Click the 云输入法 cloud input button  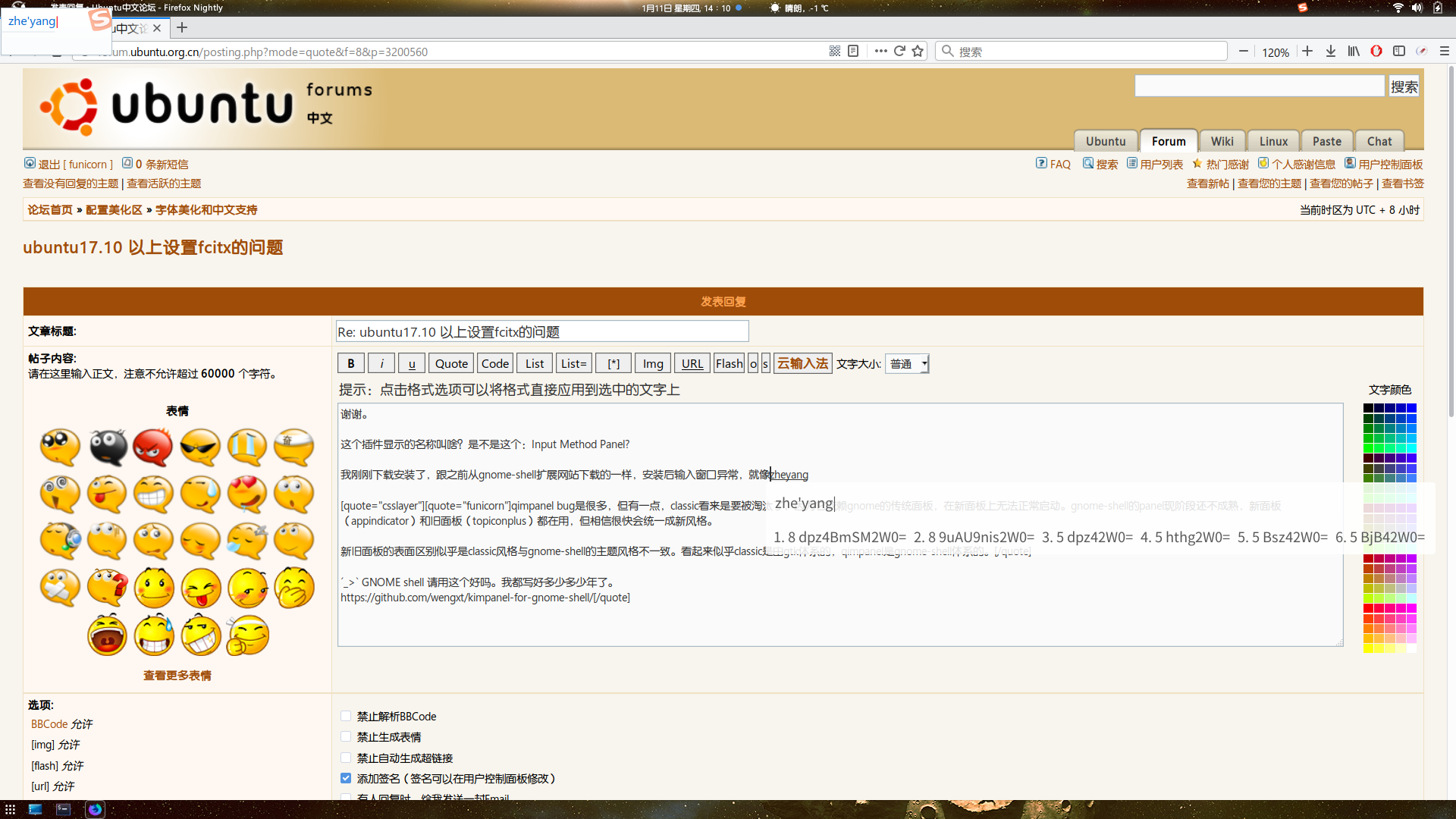(x=803, y=363)
